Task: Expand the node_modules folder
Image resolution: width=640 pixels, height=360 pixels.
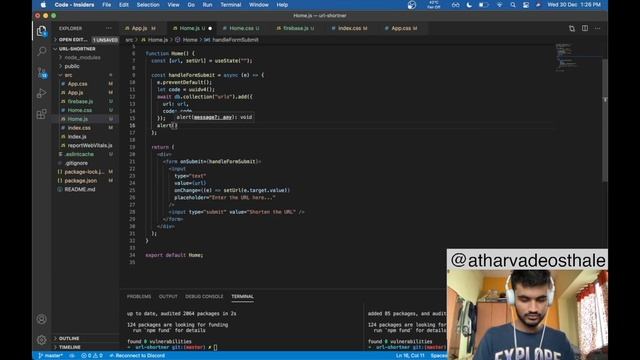Action: (x=82, y=58)
